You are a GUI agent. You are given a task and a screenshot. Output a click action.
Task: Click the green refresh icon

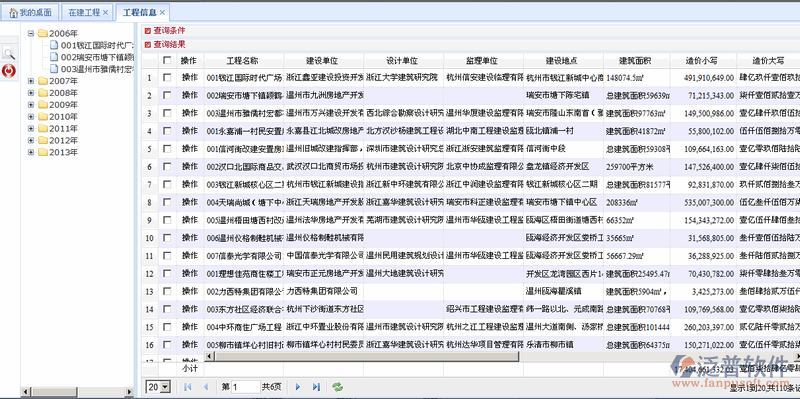coord(337,387)
